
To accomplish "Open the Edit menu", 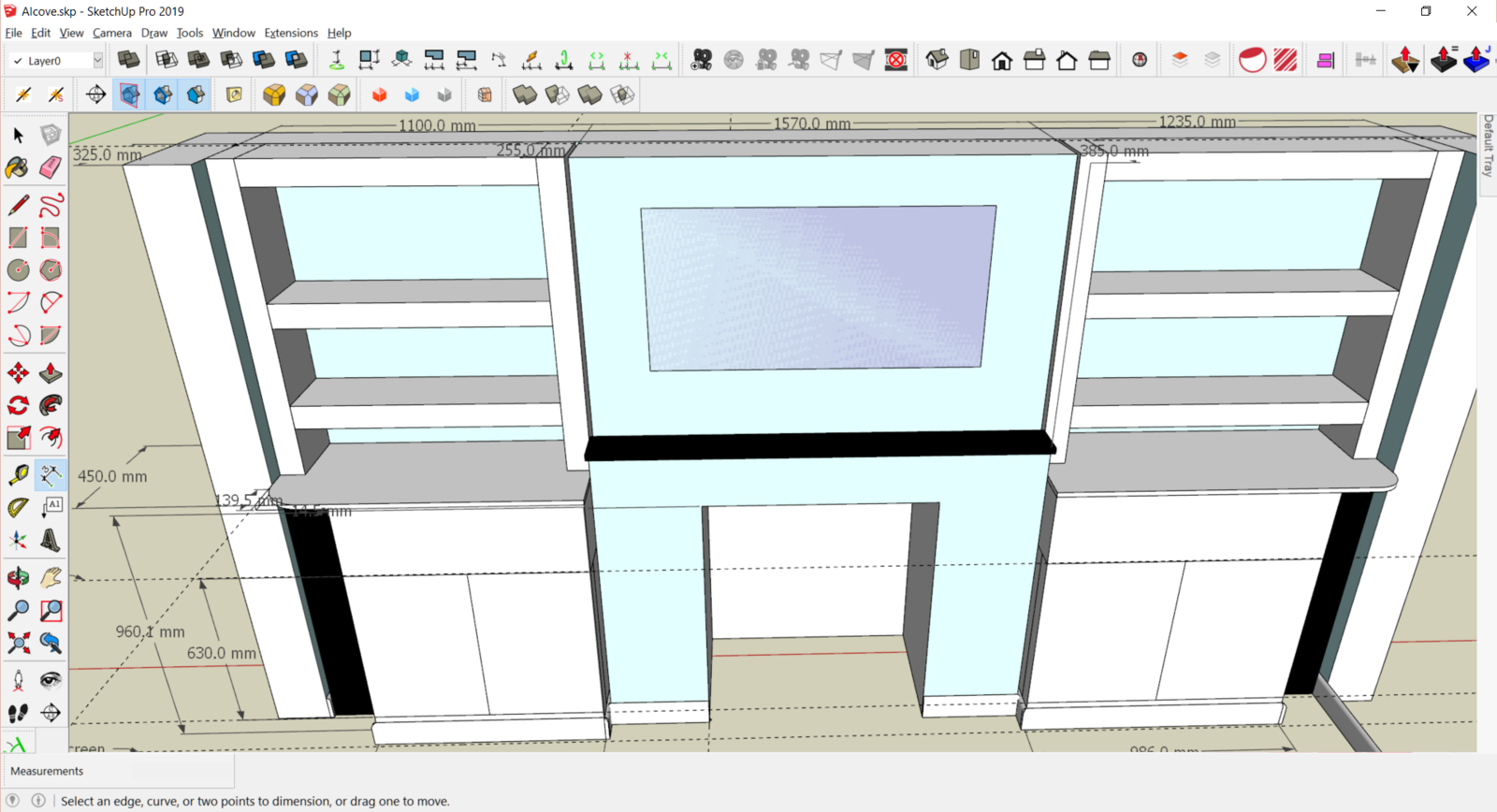I will click(x=40, y=33).
